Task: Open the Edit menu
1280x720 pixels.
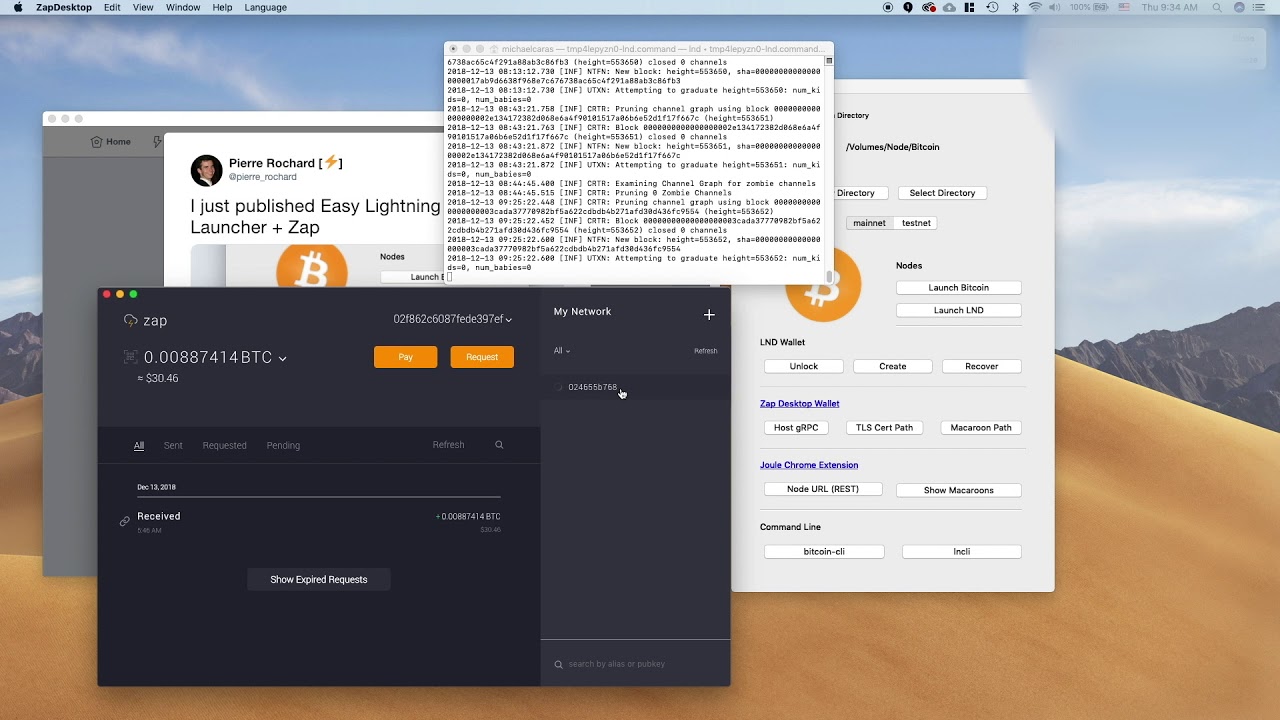Action: click(112, 7)
